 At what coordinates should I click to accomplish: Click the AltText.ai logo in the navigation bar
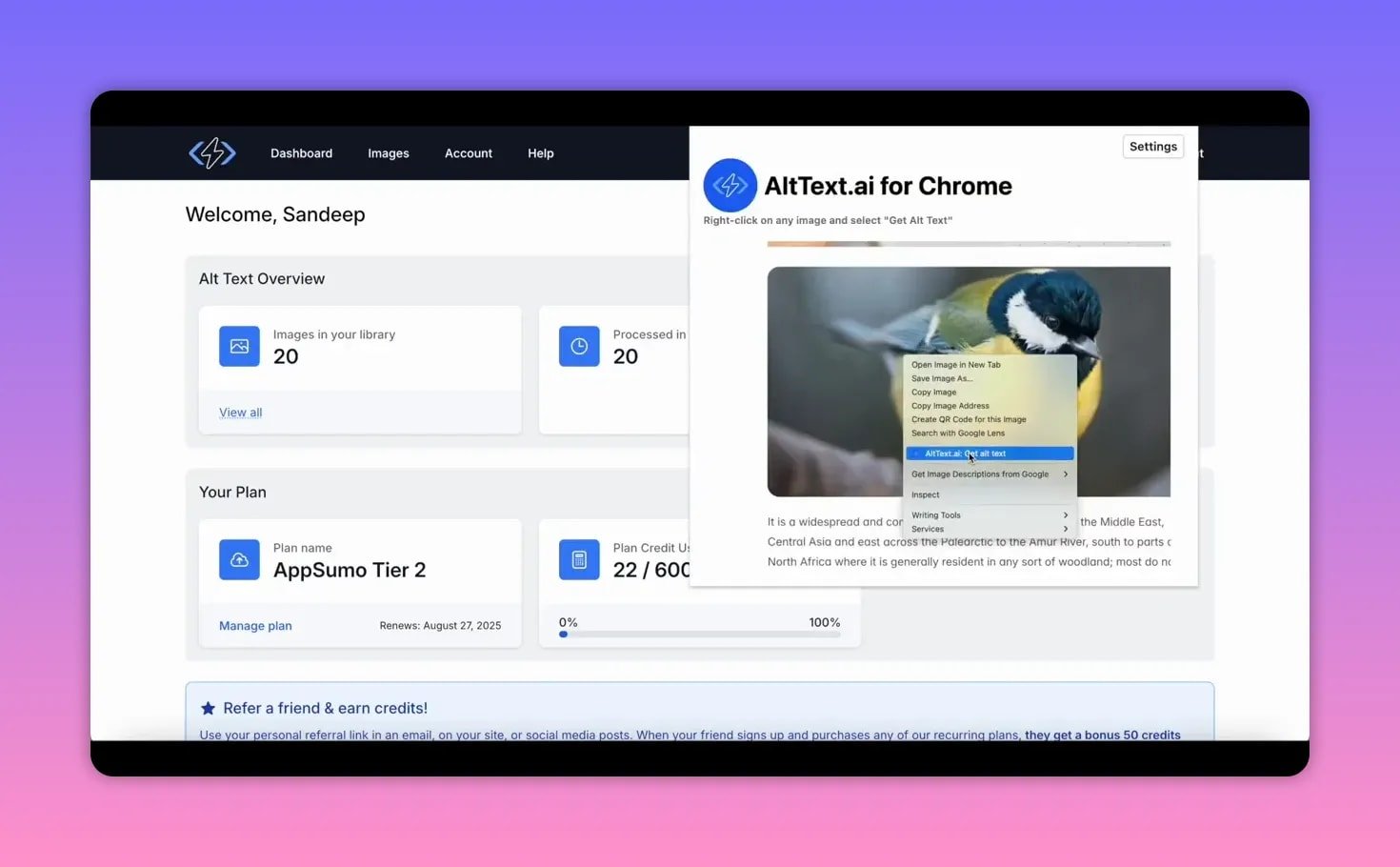tap(211, 152)
